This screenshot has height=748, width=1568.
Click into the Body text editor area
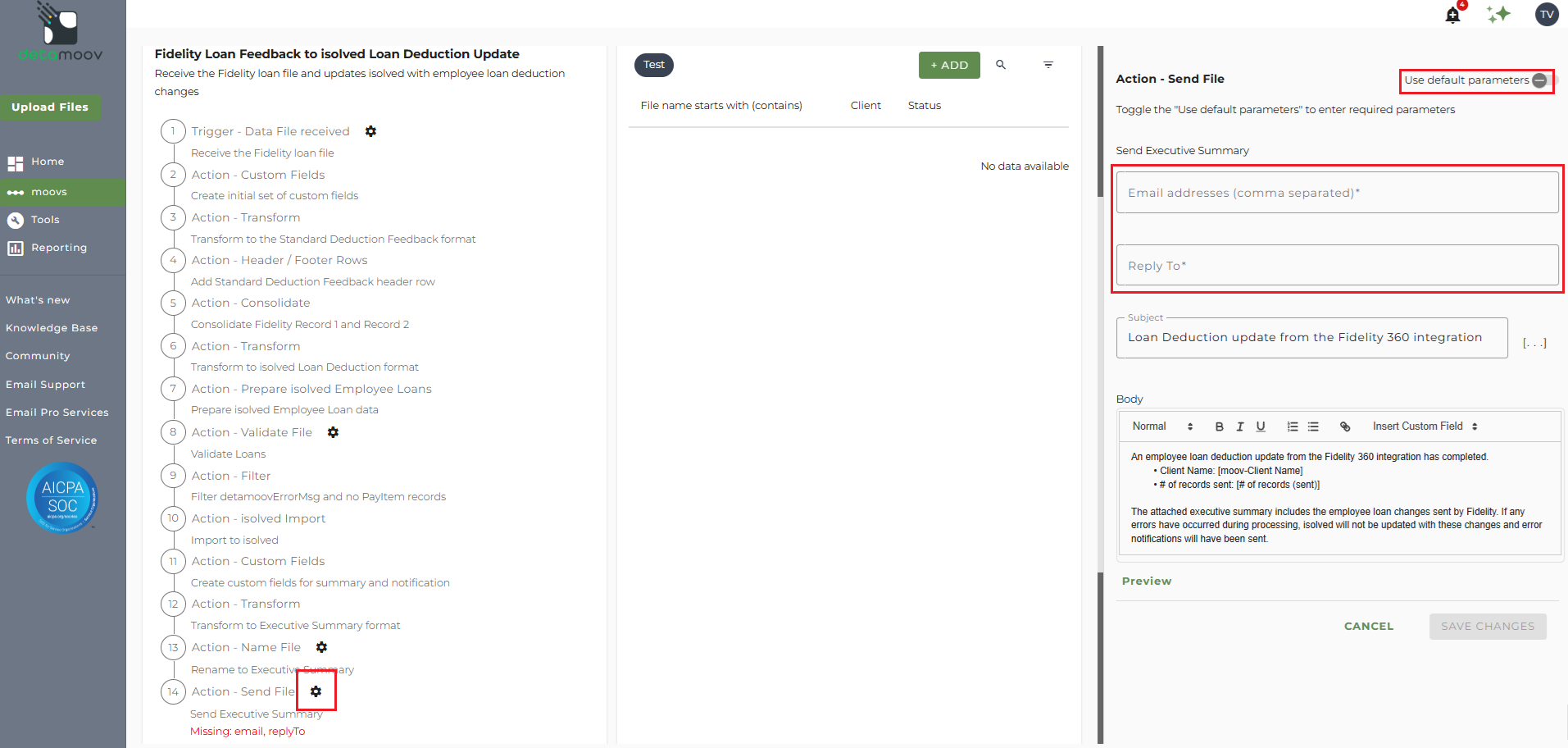(1339, 498)
